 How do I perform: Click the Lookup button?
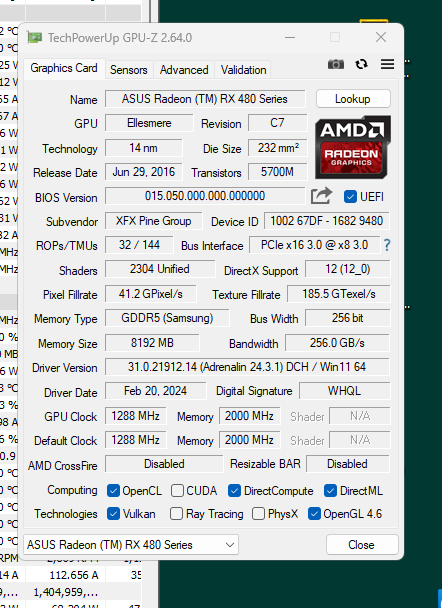coord(353,99)
